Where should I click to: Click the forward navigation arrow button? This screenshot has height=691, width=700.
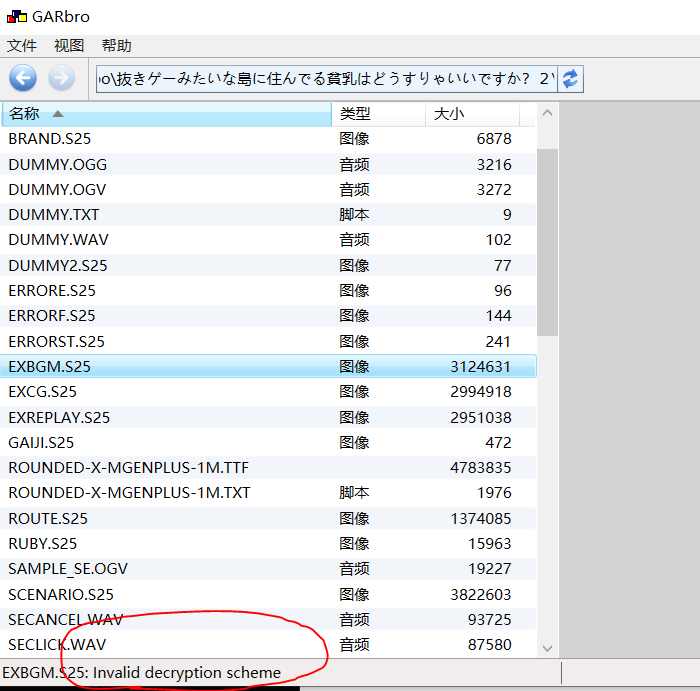point(61,79)
